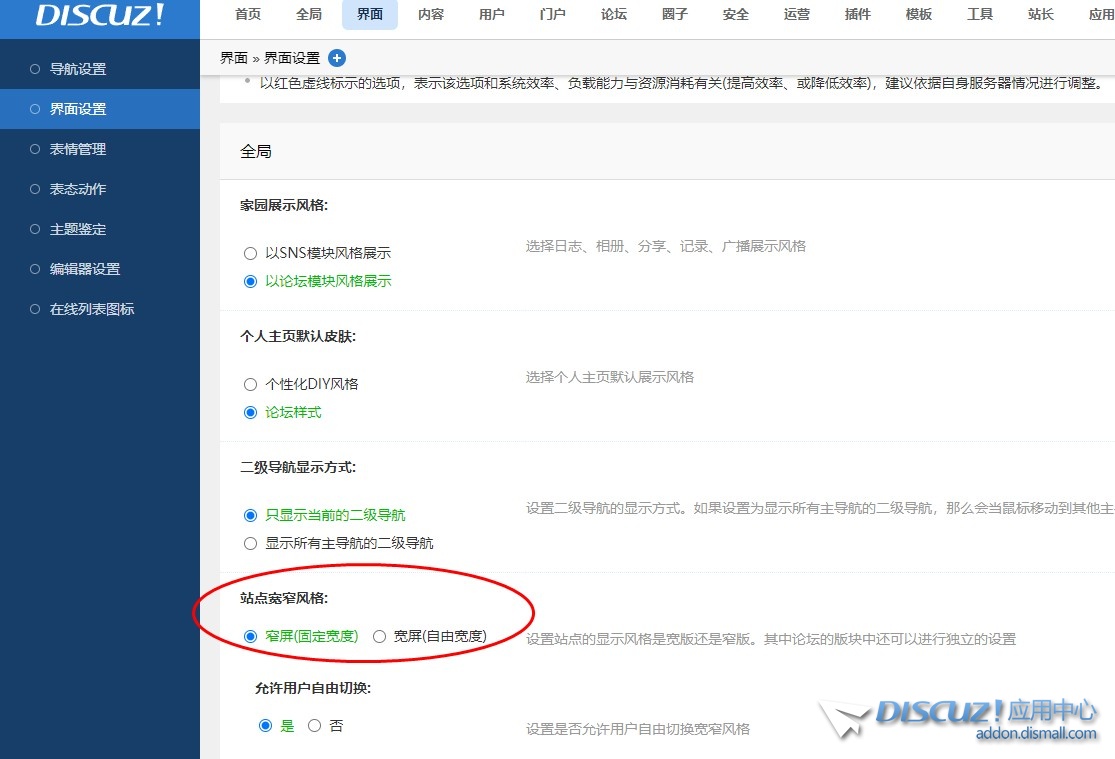Viewport: 1115px width, 759px height.
Task: Open the 首页 top menu tab
Action: pyautogui.click(x=248, y=15)
